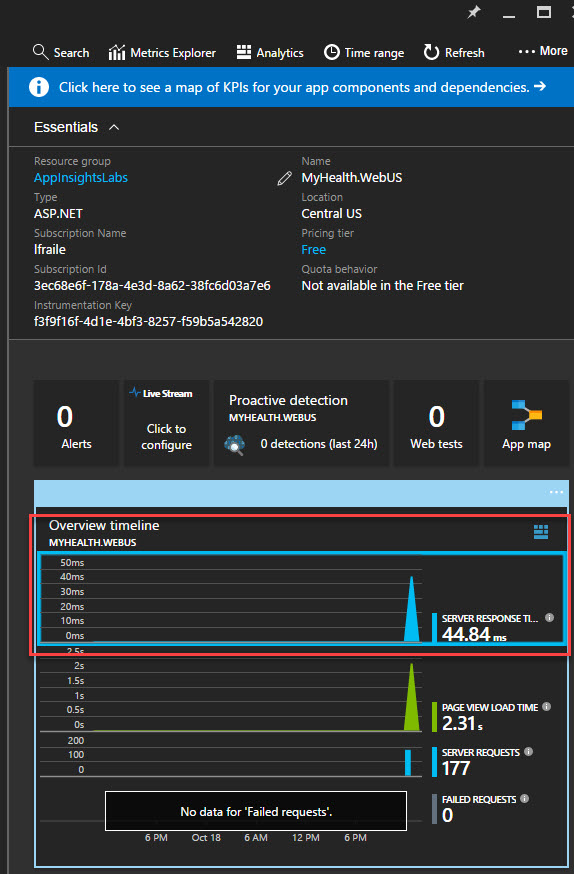Click the pencil icon to edit the name
The width and height of the screenshot is (574, 874).
[284, 178]
